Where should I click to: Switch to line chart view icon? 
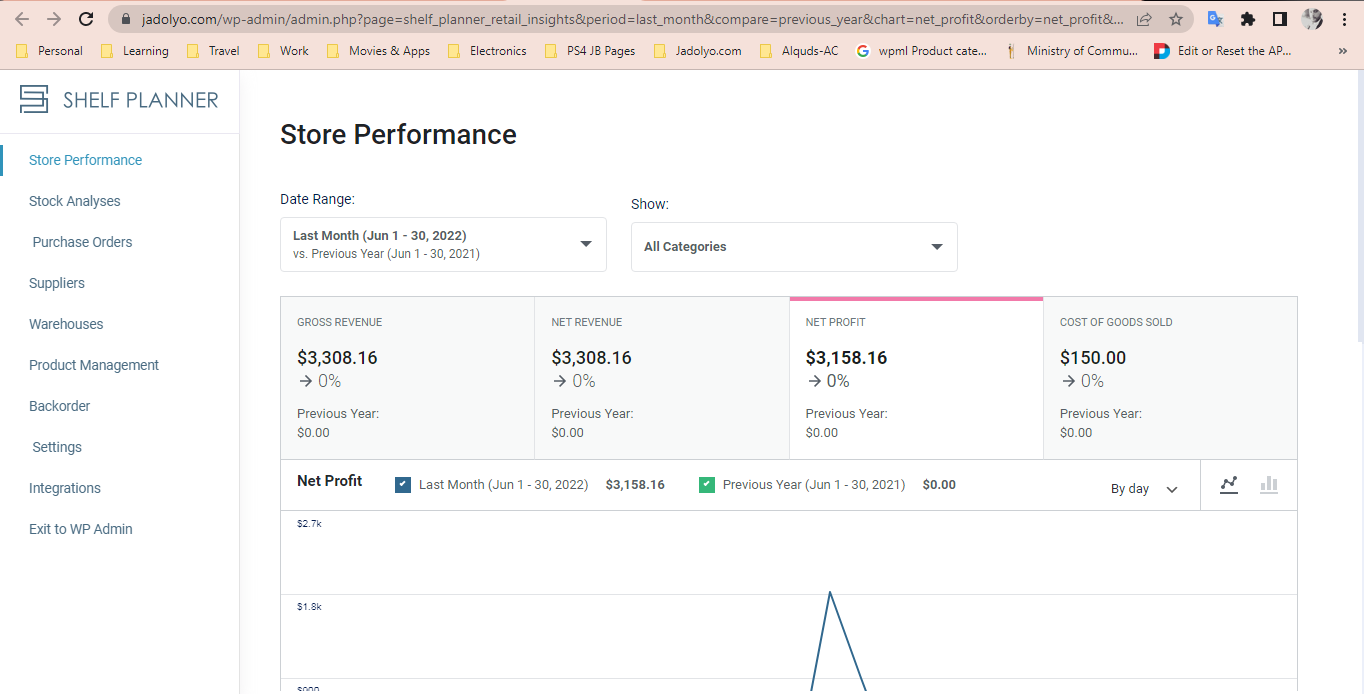click(1229, 485)
